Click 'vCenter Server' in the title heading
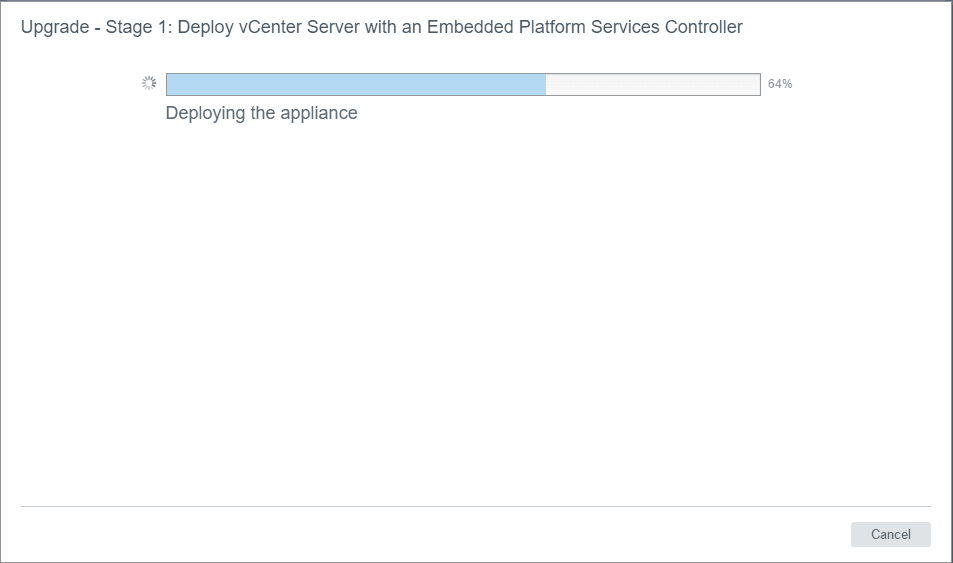This screenshot has height=563, width=953. (287, 27)
